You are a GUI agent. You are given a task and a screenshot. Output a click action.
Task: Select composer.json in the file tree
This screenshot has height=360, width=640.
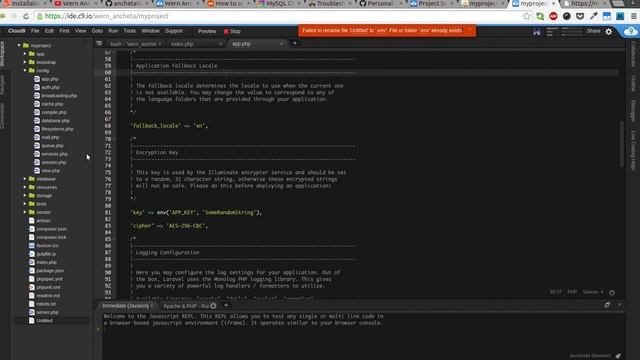pyautogui.click(x=51, y=229)
